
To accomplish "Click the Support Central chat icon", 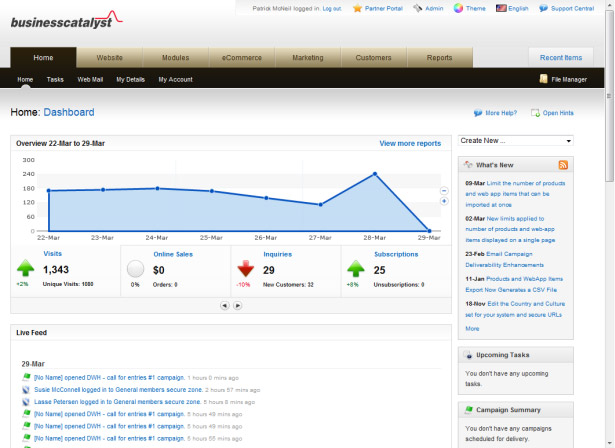I will [543, 8].
